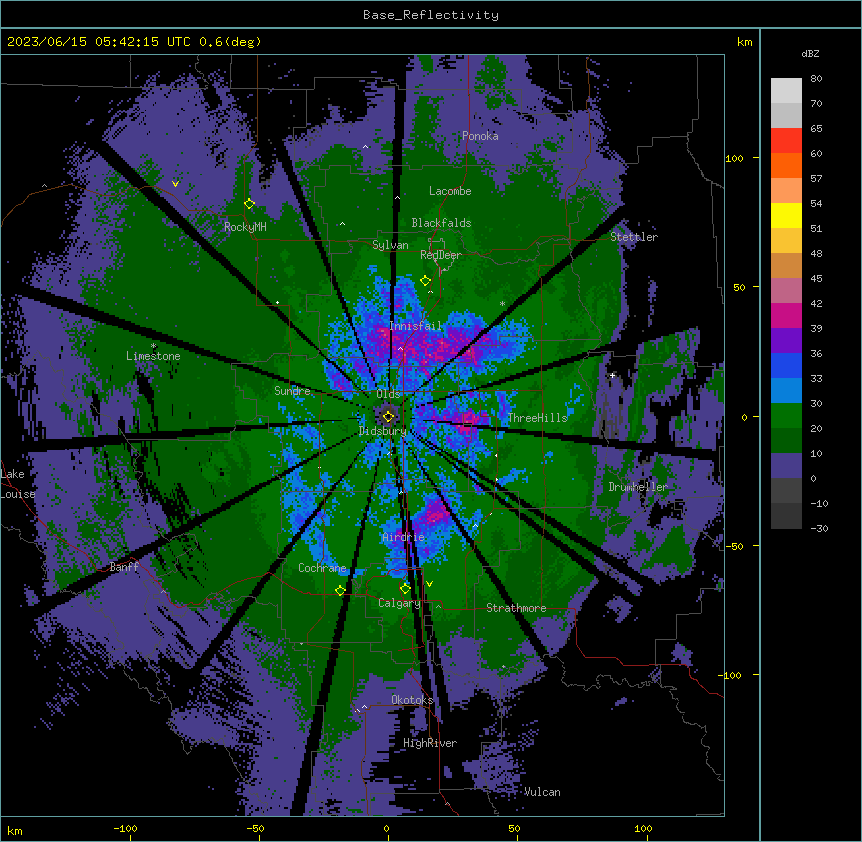The width and height of the screenshot is (862, 842).
Task: Click the purple 36-39 dBZ legend swatch
Action: click(786, 341)
